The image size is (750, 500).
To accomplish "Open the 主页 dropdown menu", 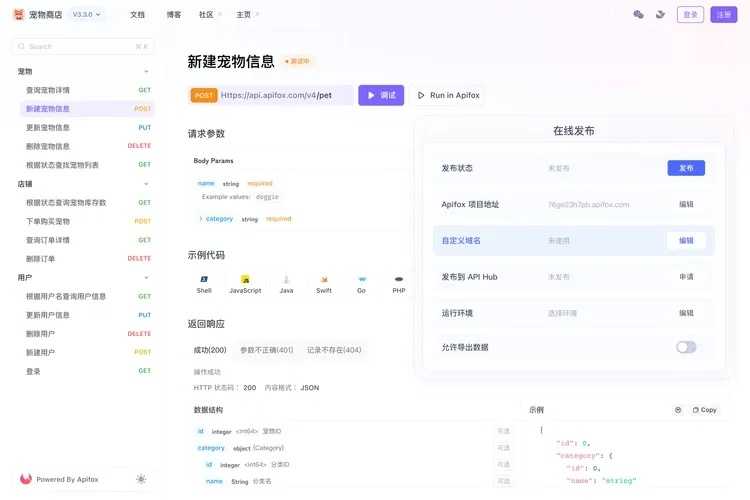I will pos(247,15).
